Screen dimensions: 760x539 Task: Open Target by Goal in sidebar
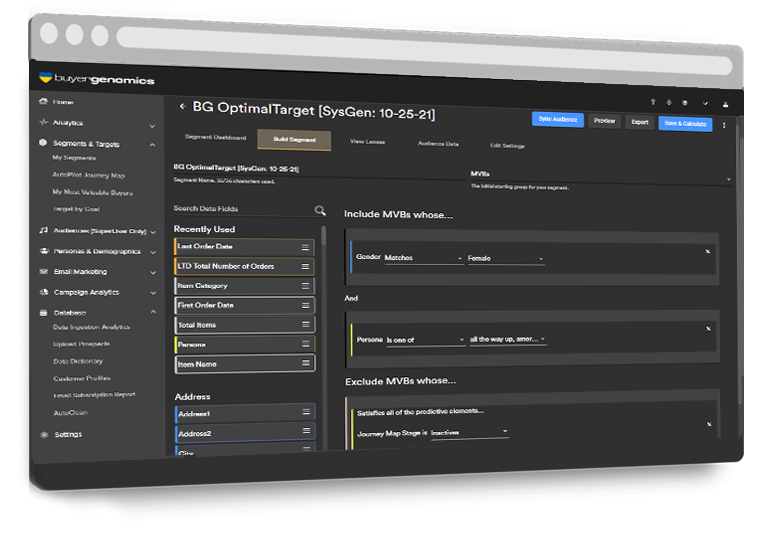[76, 209]
